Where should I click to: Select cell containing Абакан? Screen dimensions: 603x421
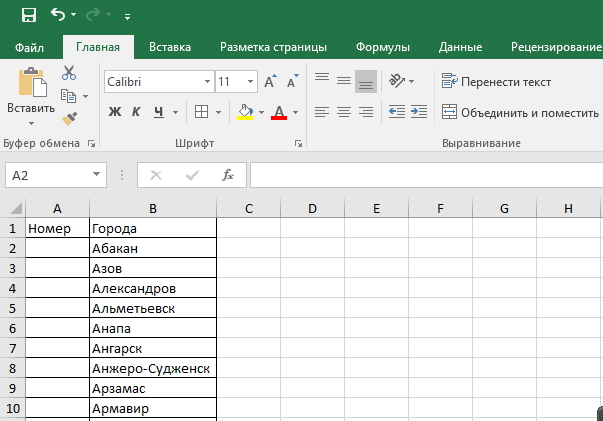(x=153, y=248)
